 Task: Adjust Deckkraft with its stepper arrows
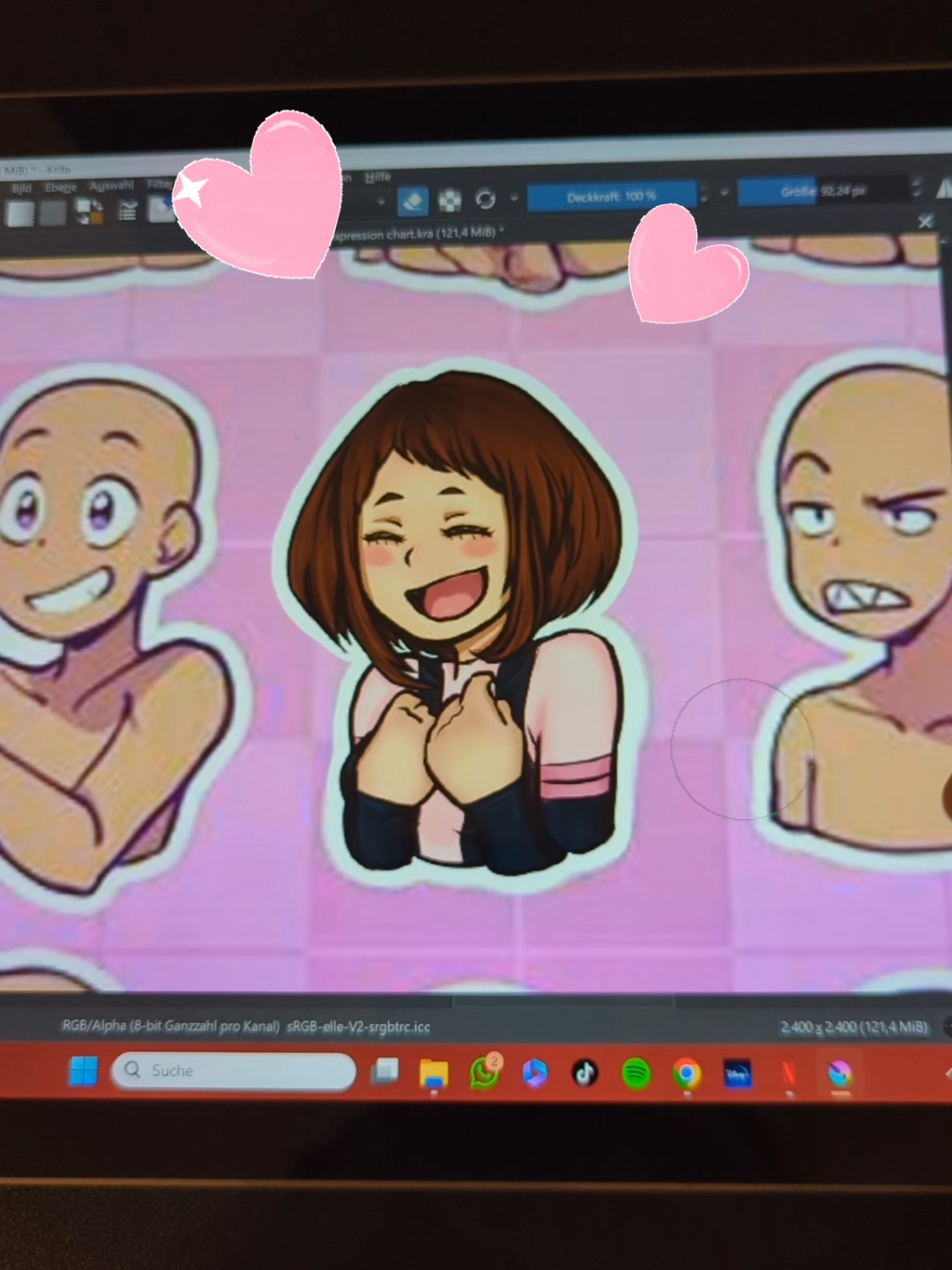(x=704, y=194)
